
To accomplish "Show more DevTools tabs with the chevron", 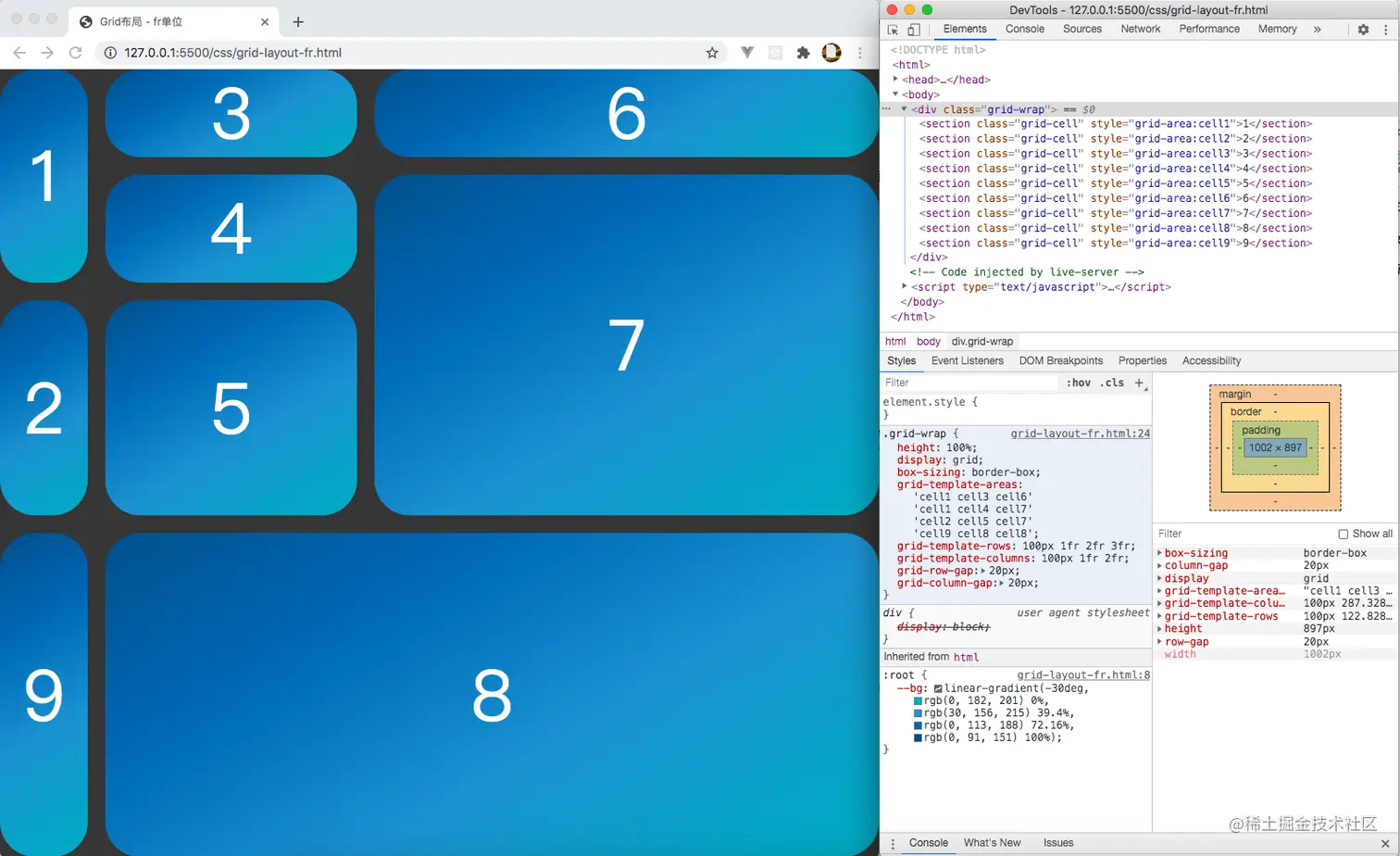I will tap(1317, 30).
